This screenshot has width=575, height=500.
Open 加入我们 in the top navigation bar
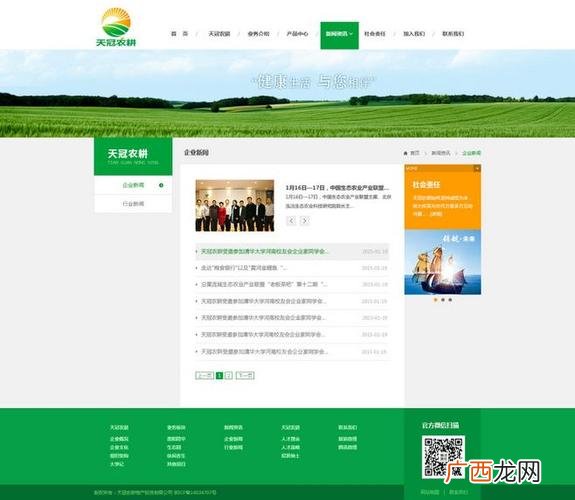(x=414, y=34)
